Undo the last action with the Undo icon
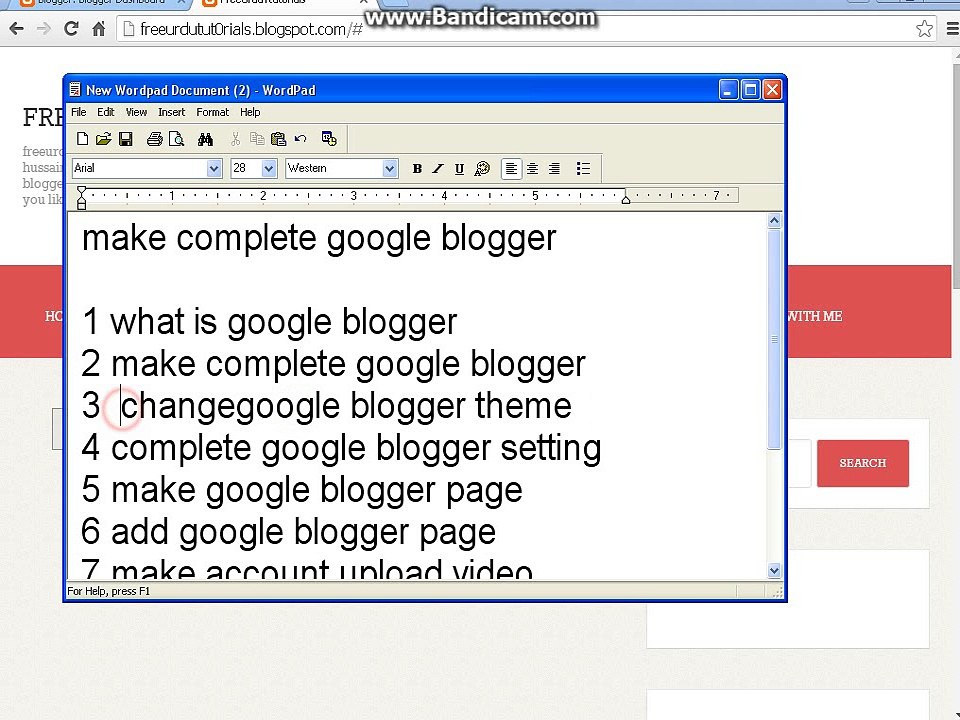 (300, 139)
